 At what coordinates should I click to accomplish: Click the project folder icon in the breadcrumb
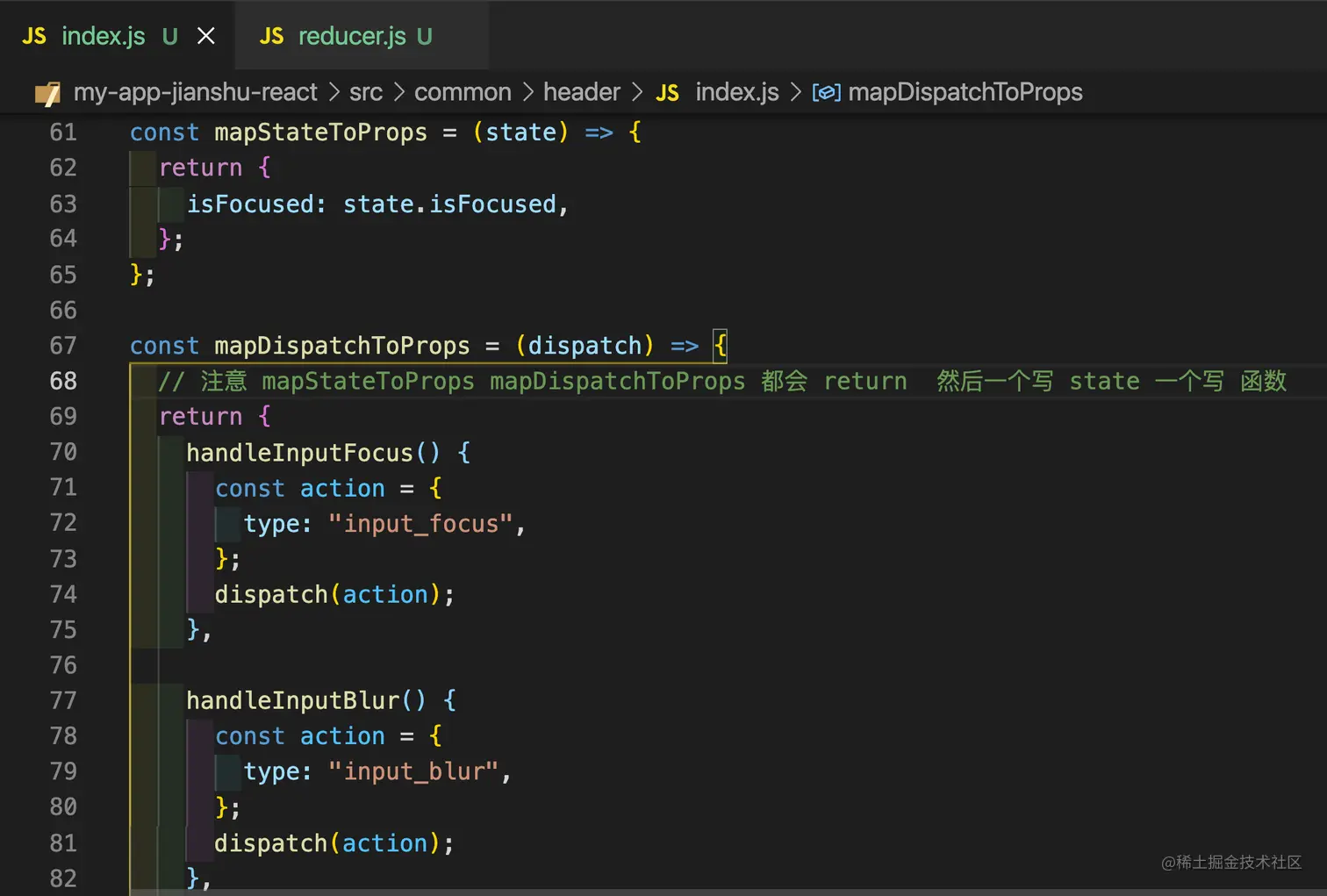click(x=47, y=93)
